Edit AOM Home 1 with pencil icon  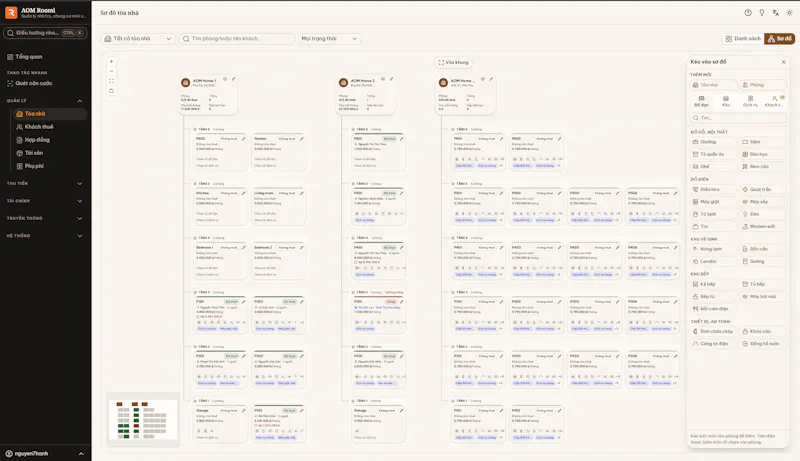click(234, 79)
